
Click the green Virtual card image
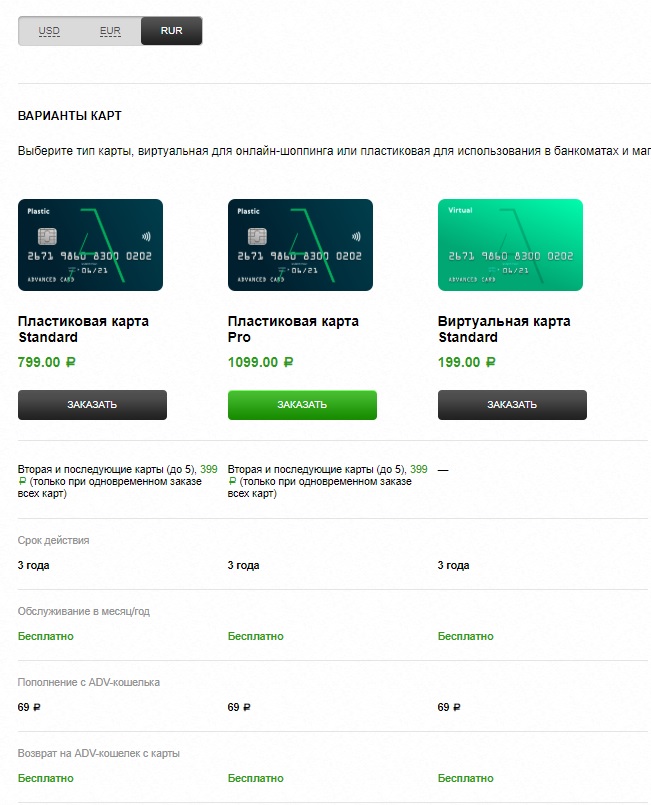[x=510, y=245]
